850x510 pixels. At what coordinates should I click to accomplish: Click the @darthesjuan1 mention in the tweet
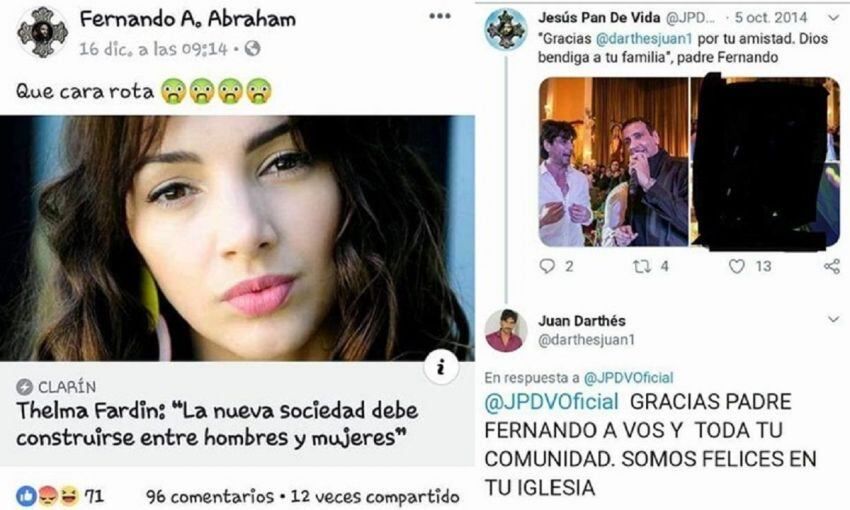pos(644,39)
